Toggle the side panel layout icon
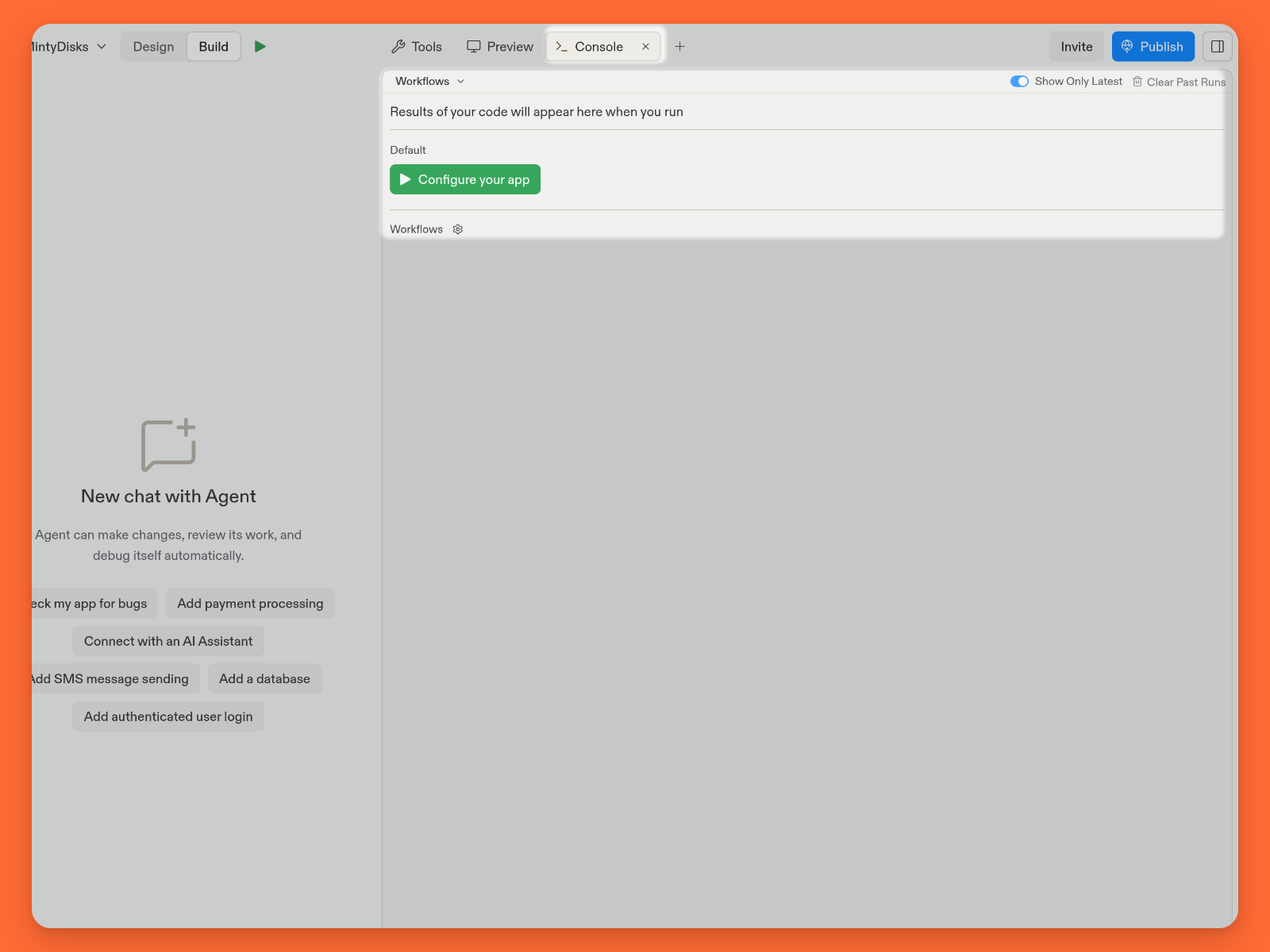Screen dimensions: 1270x952 click(1218, 47)
